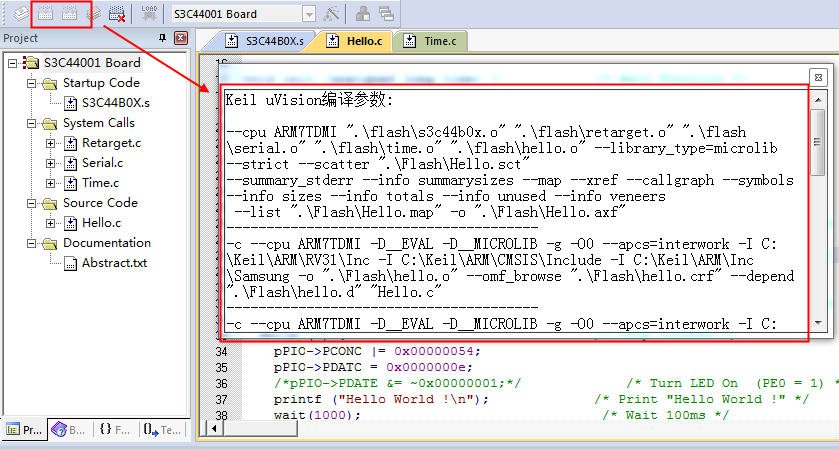Click editor horizontal scrollbar left arrow
Viewport: 839px width, 449px height.
click(x=214, y=428)
